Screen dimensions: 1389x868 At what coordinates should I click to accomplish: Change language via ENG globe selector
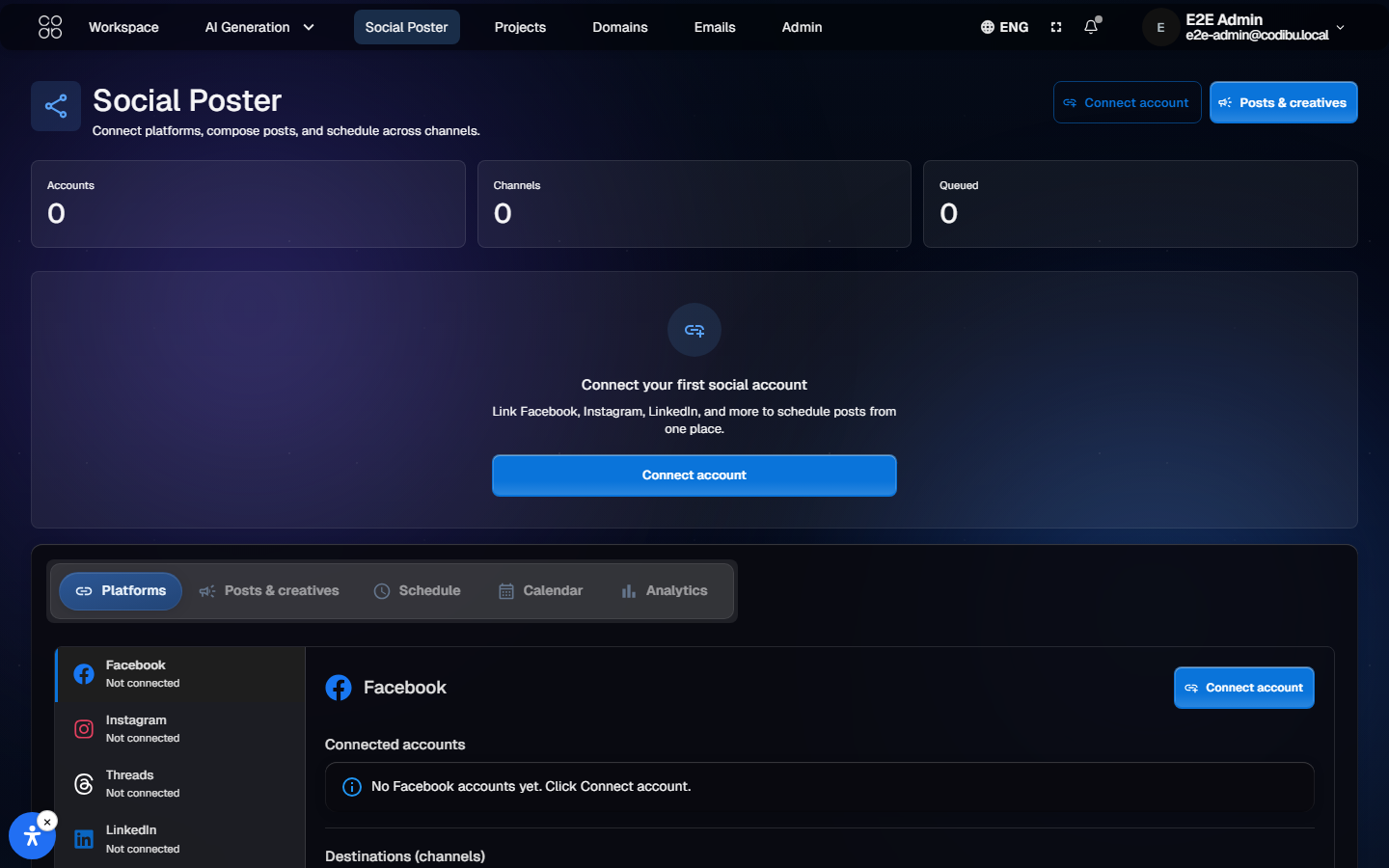[1004, 27]
